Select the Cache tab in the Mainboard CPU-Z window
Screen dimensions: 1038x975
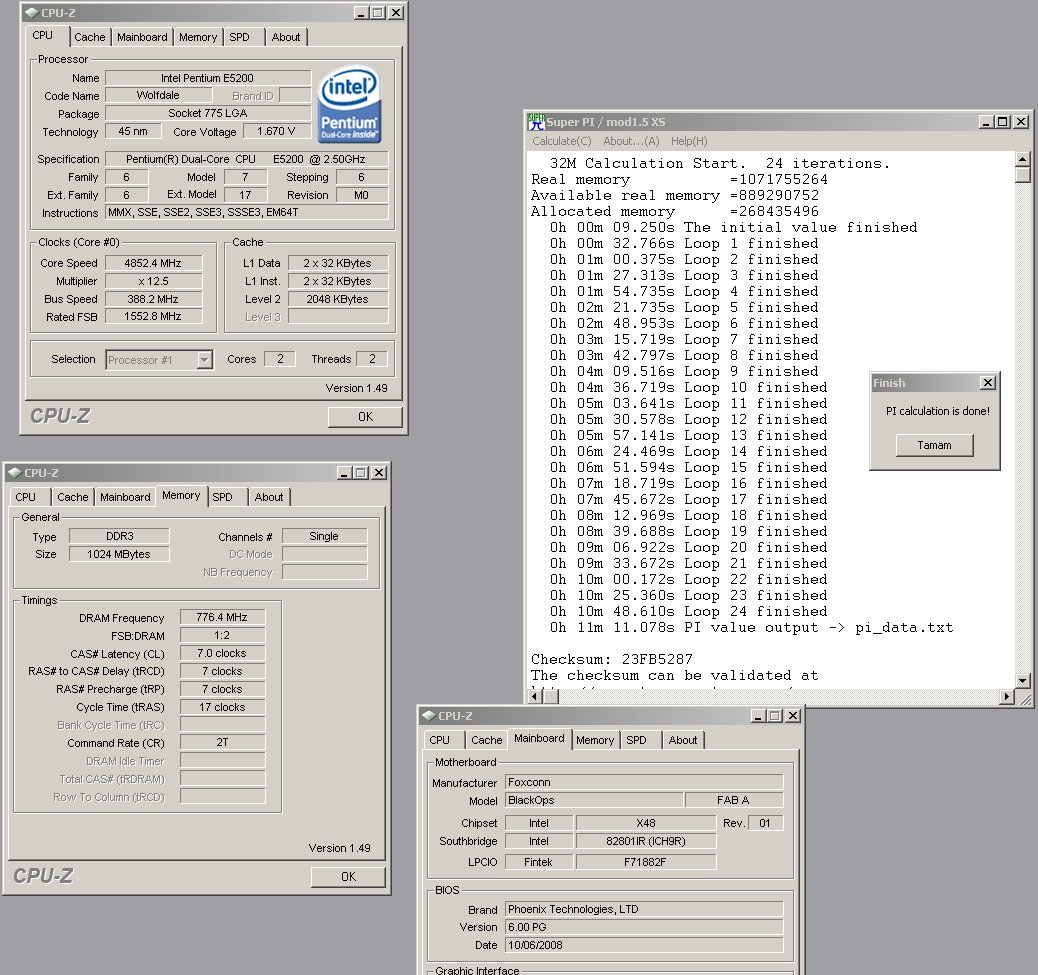pos(487,740)
